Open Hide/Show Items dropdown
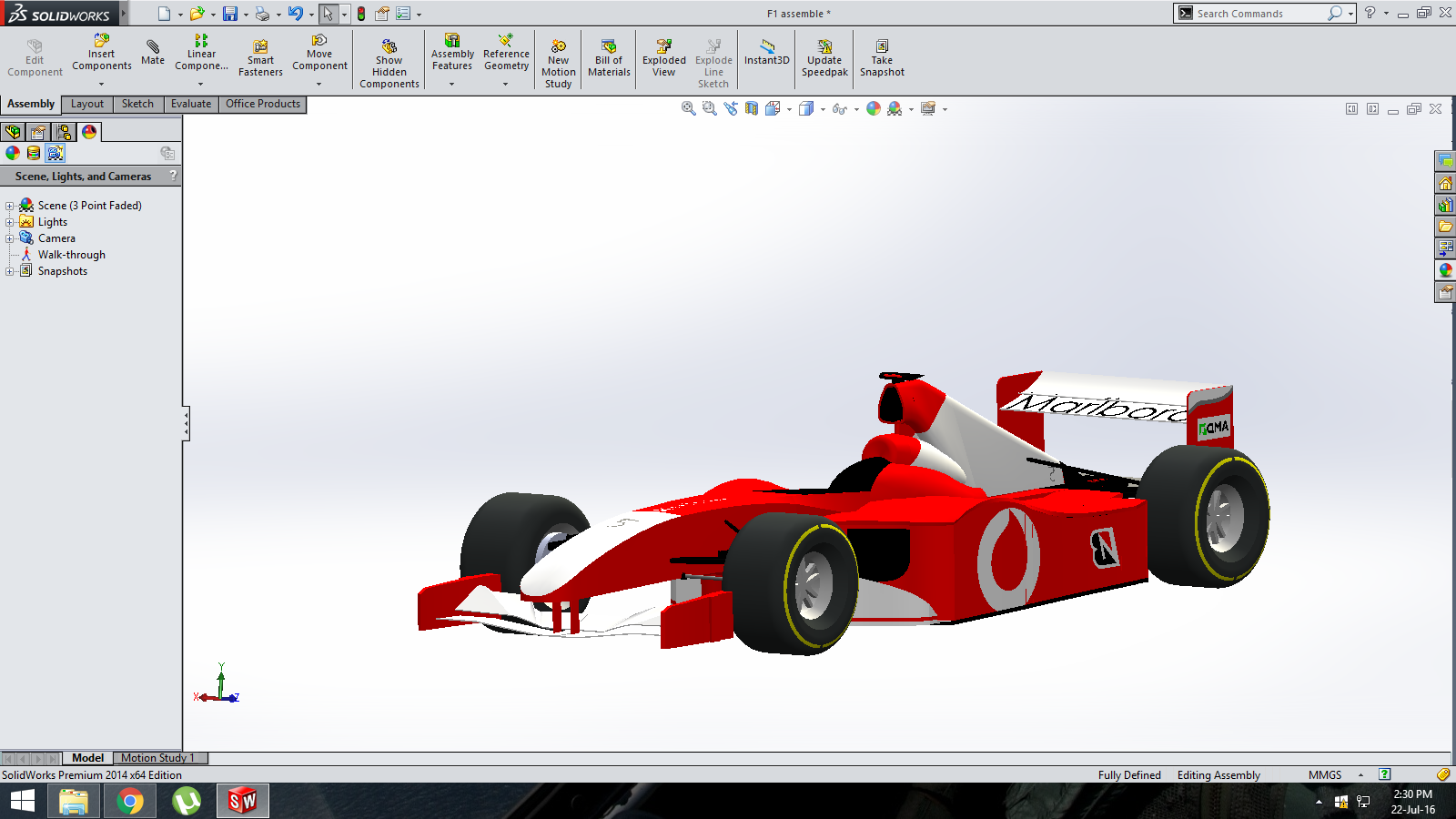Screen dimensions: 1456x819 pyautogui.click(x=856, y=109)
